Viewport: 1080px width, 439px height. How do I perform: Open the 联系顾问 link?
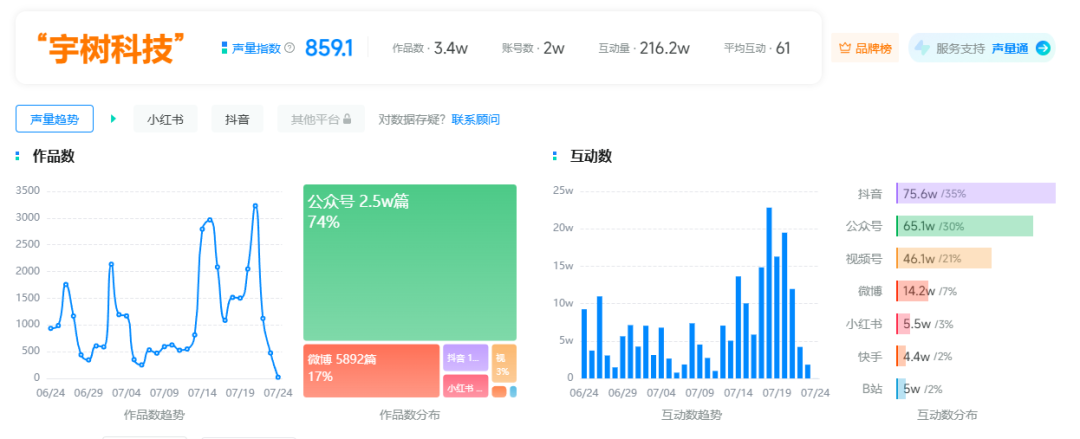[x=475, y=120]
